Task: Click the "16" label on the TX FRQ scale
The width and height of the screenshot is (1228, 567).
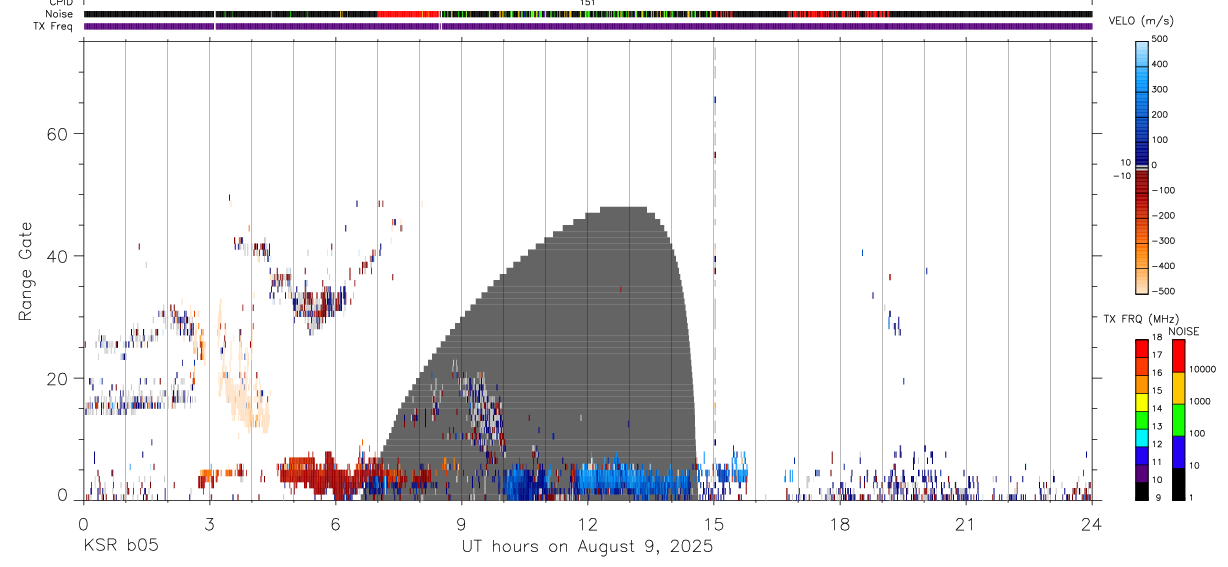Action: click(1156, 373)
